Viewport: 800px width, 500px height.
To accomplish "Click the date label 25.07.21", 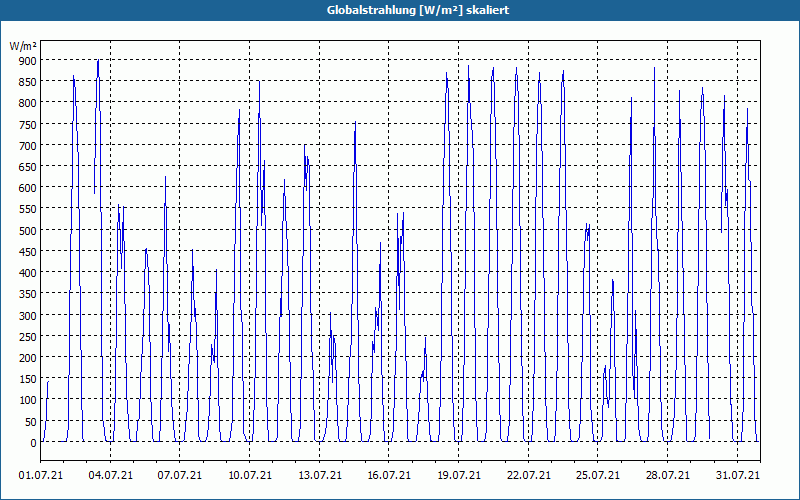I will click(597, 475).
